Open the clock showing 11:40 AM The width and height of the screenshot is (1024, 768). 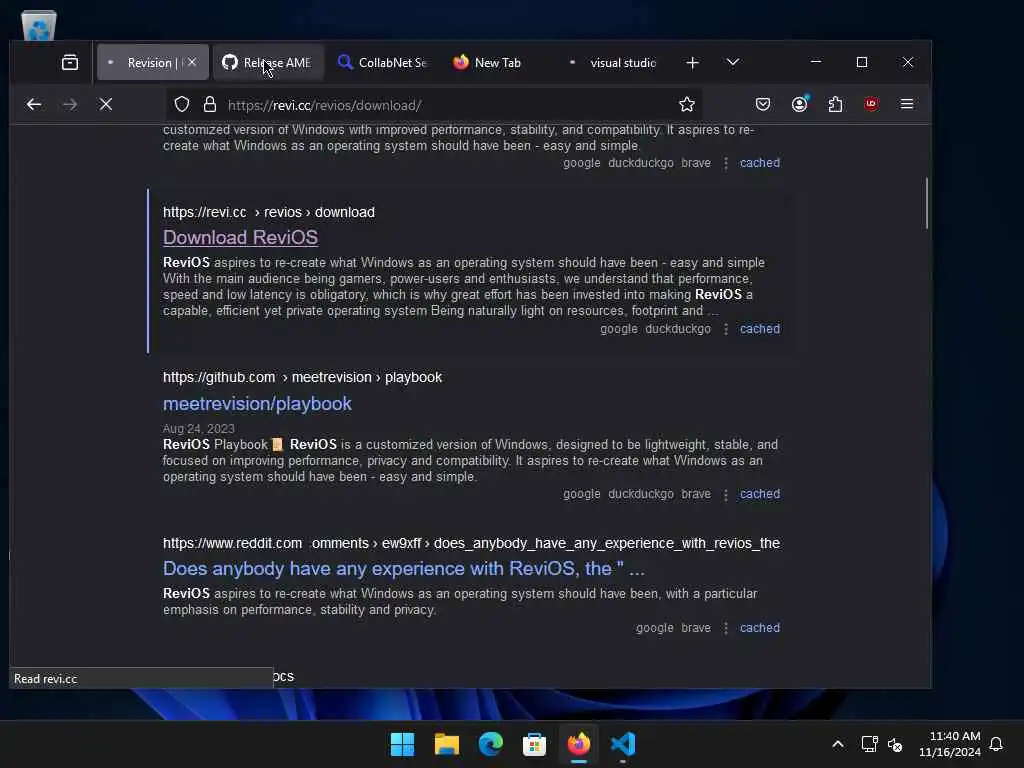950,744
